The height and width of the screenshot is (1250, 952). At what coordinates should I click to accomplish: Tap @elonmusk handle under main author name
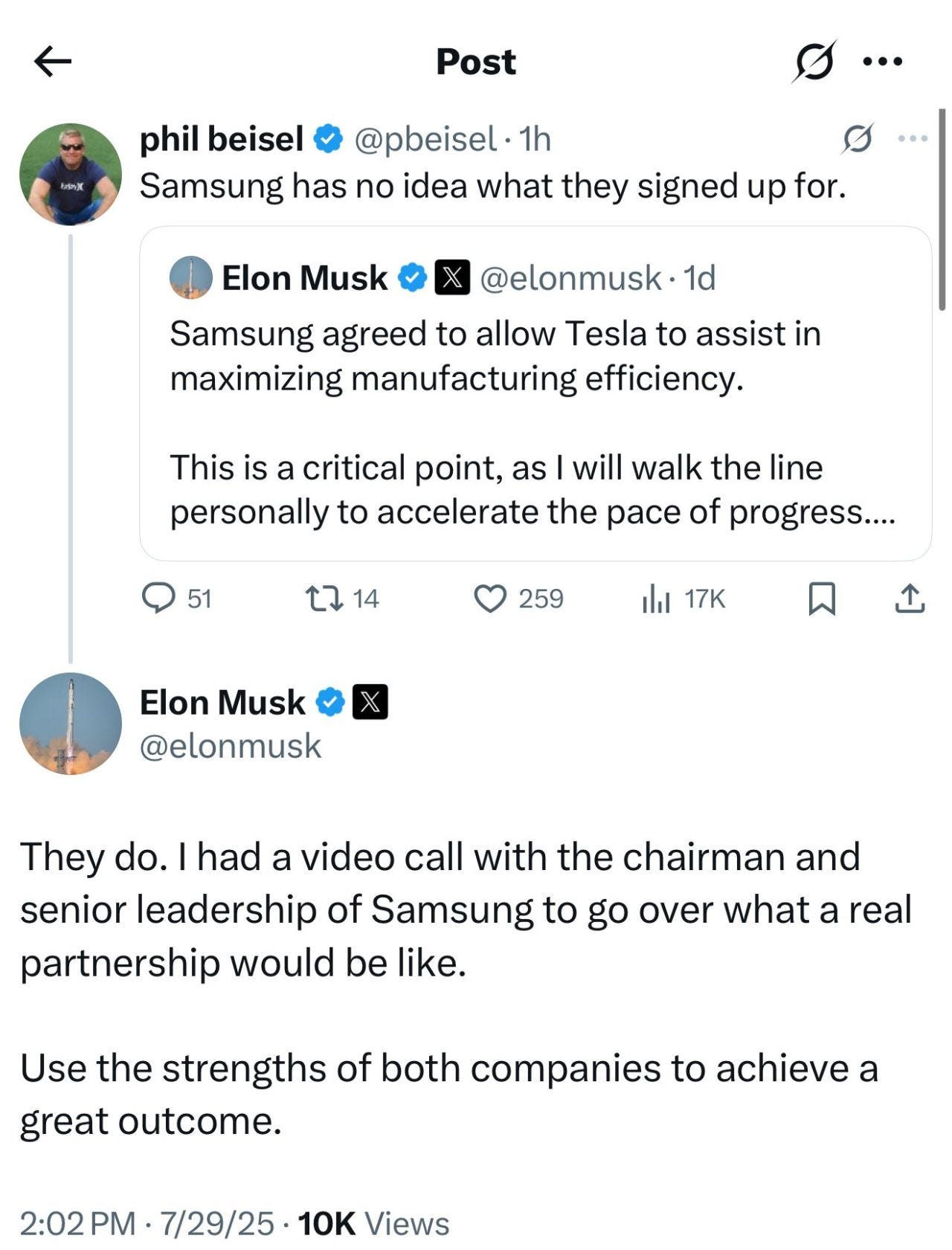tap(231, 747)
